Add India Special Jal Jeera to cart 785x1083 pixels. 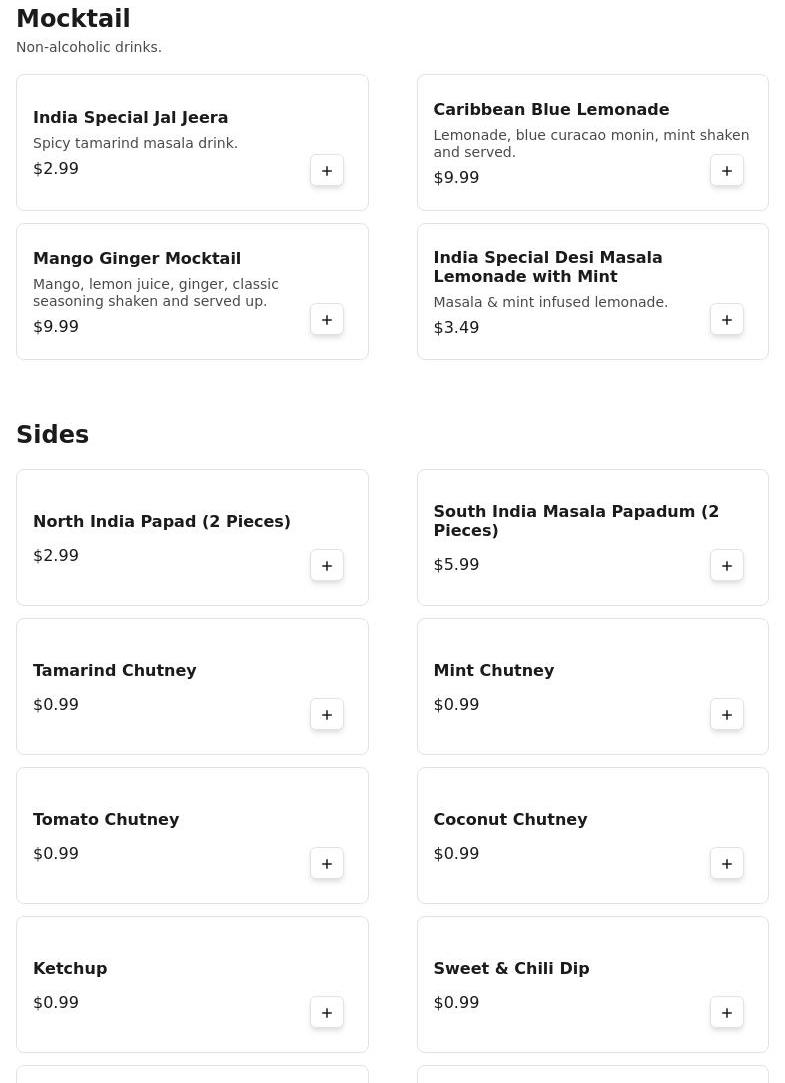[x=327, y=171]
